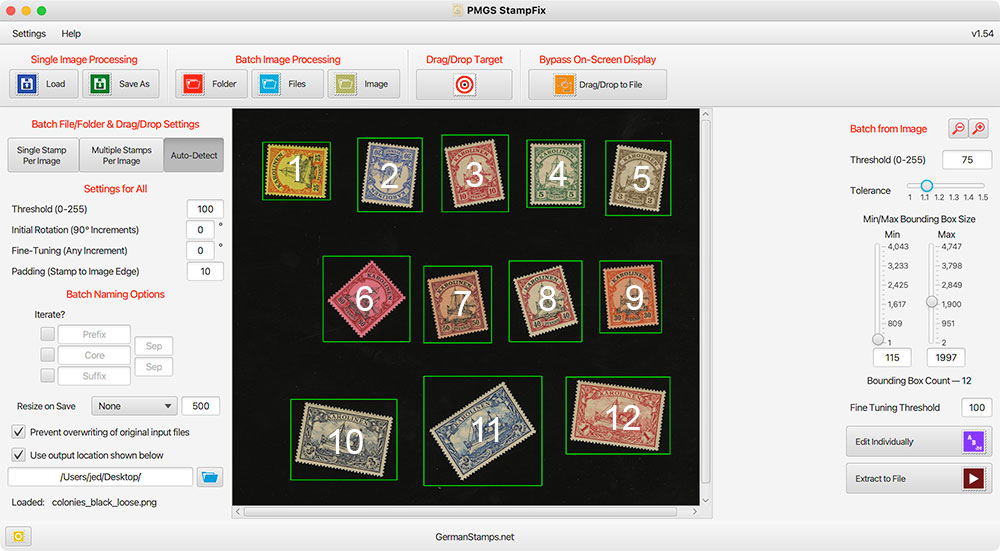Click the red play Extract to File icon
The width and height of the screenshot is (1000, 551).
coord(973,478)
